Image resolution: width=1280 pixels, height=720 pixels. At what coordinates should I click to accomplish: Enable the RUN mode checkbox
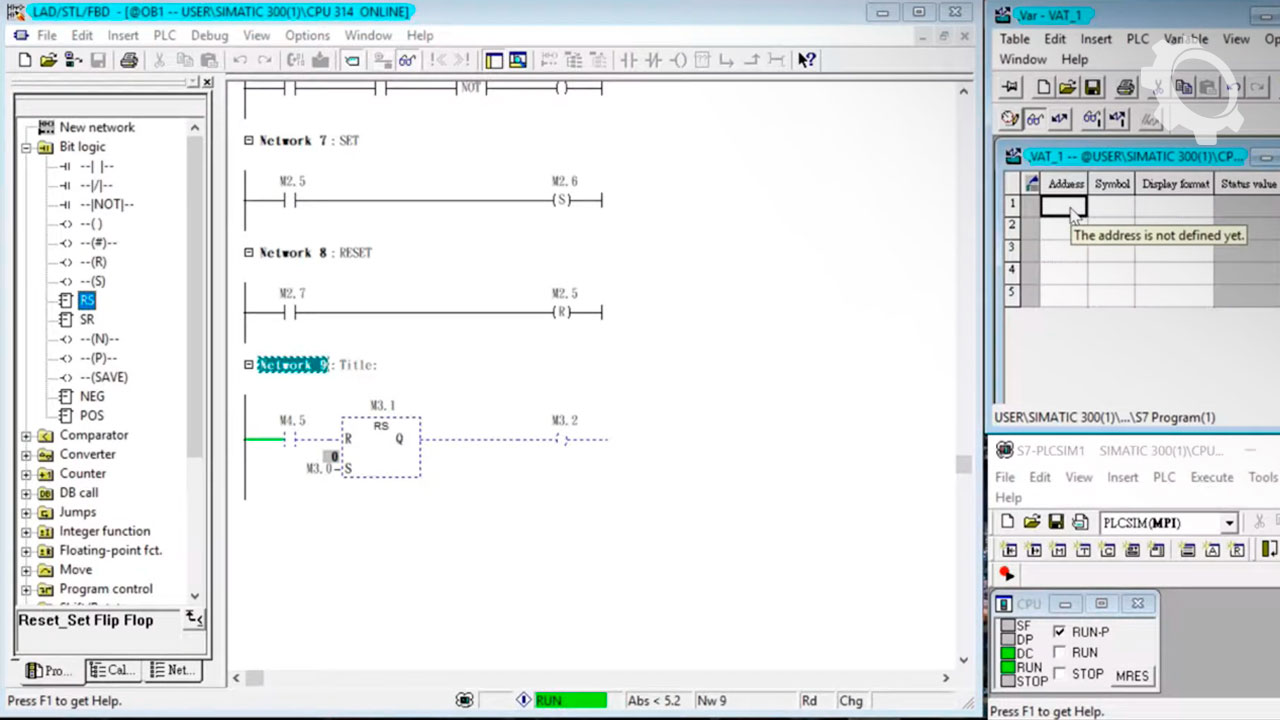click(x=1060, y=652)
